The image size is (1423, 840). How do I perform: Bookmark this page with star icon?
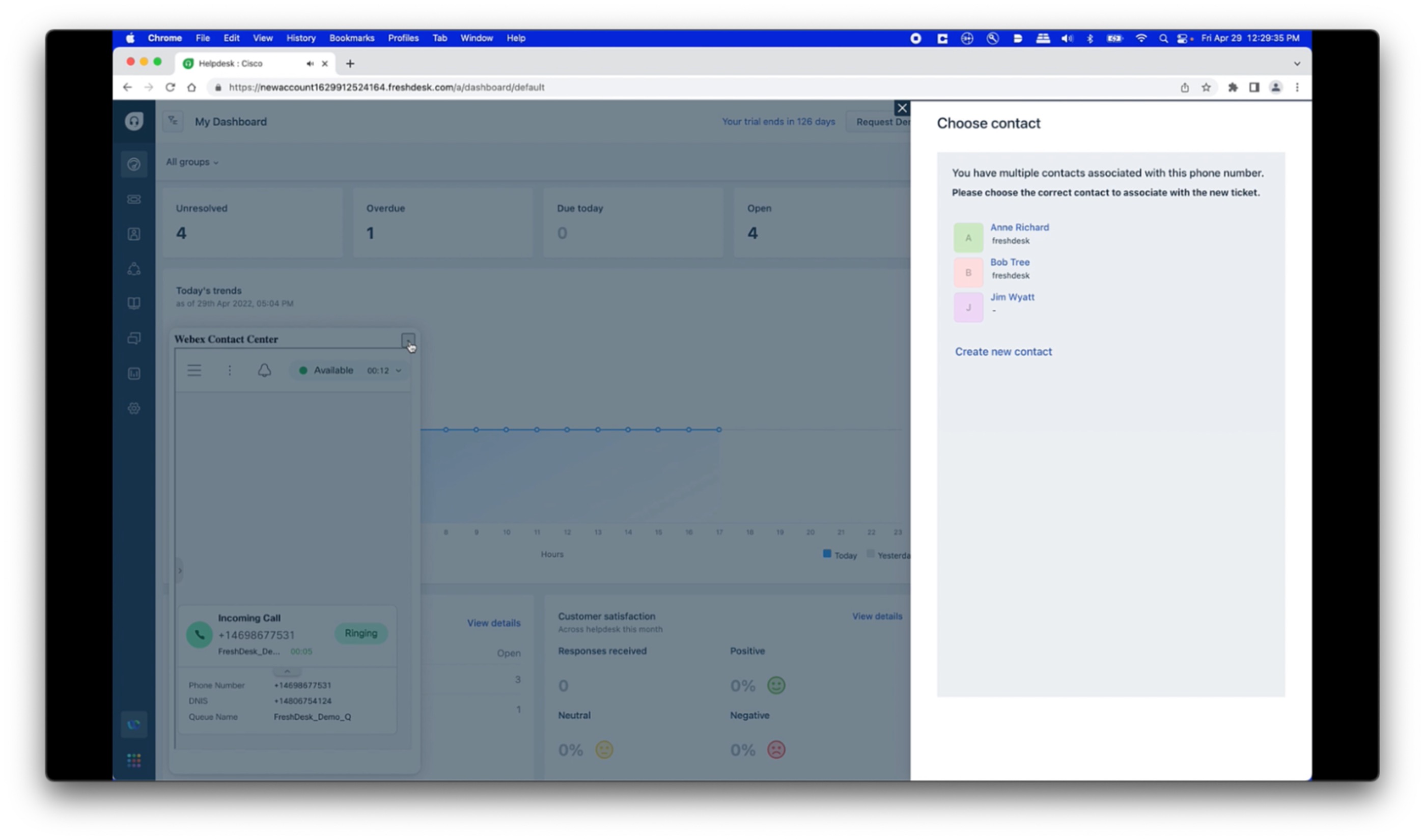point(1206,87)
